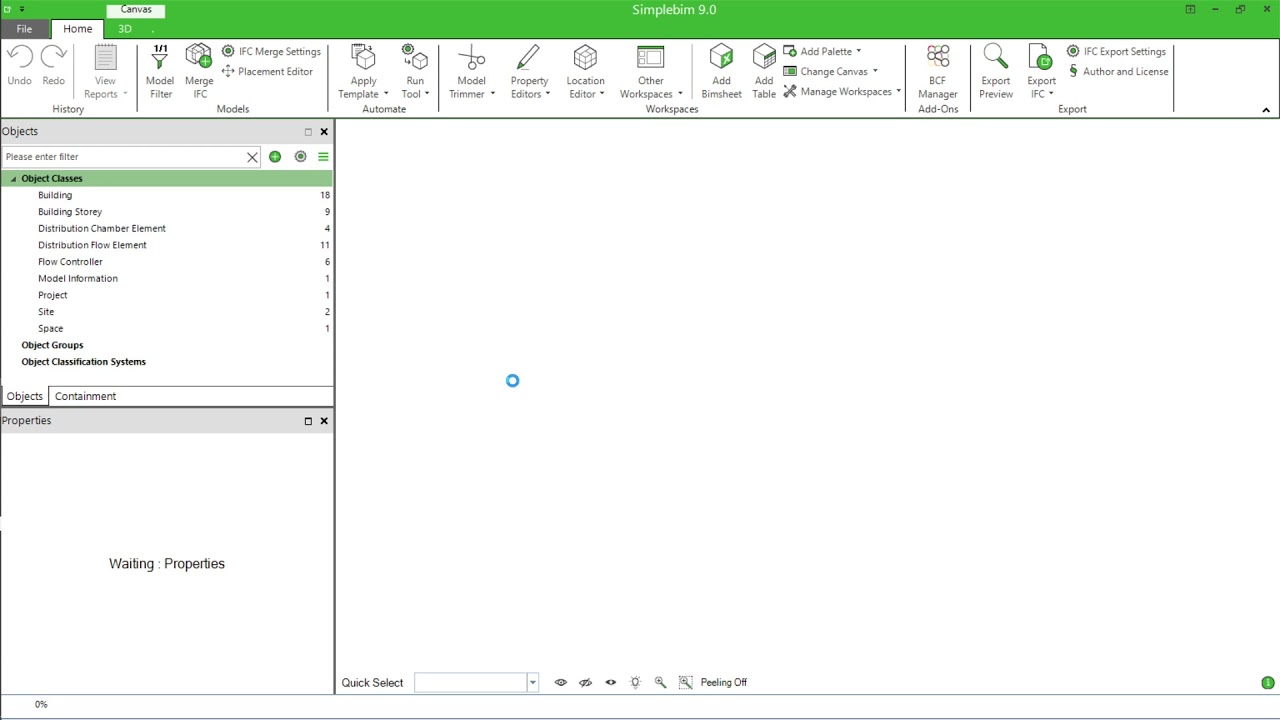This screenshot has width=1280, height=720.
Task: Click the Export IFC icon
Action: [x=1041, y=57]
